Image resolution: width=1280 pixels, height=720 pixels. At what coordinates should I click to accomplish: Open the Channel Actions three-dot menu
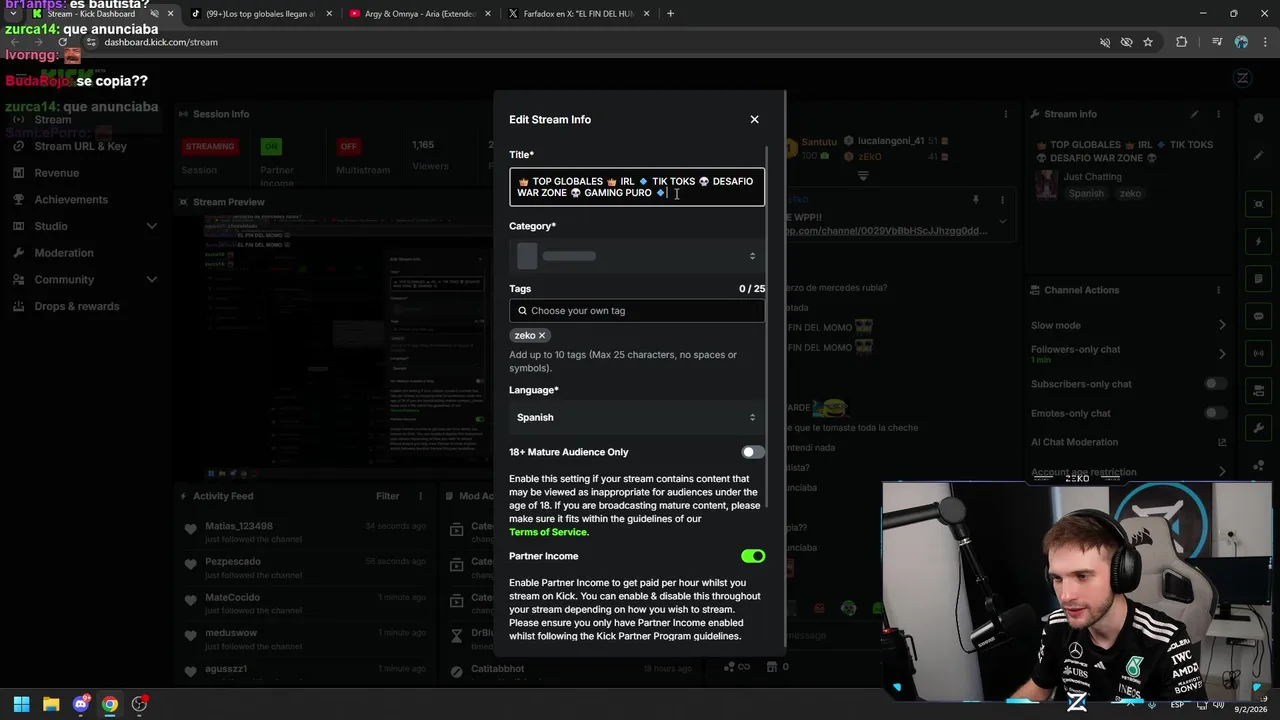pos(1219,290)
